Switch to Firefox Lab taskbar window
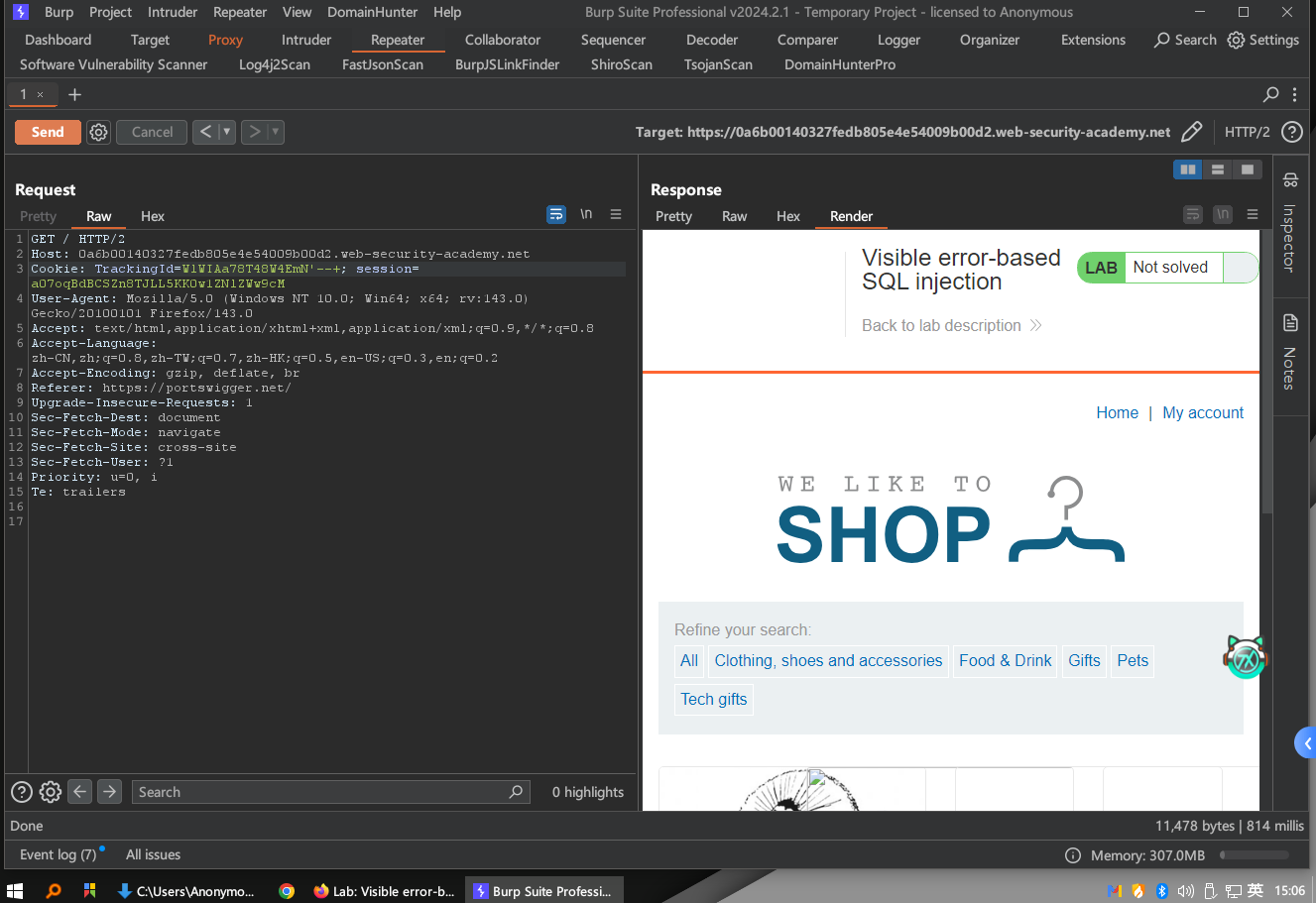Screen dimensions: 1316x903 click(385, 890)
